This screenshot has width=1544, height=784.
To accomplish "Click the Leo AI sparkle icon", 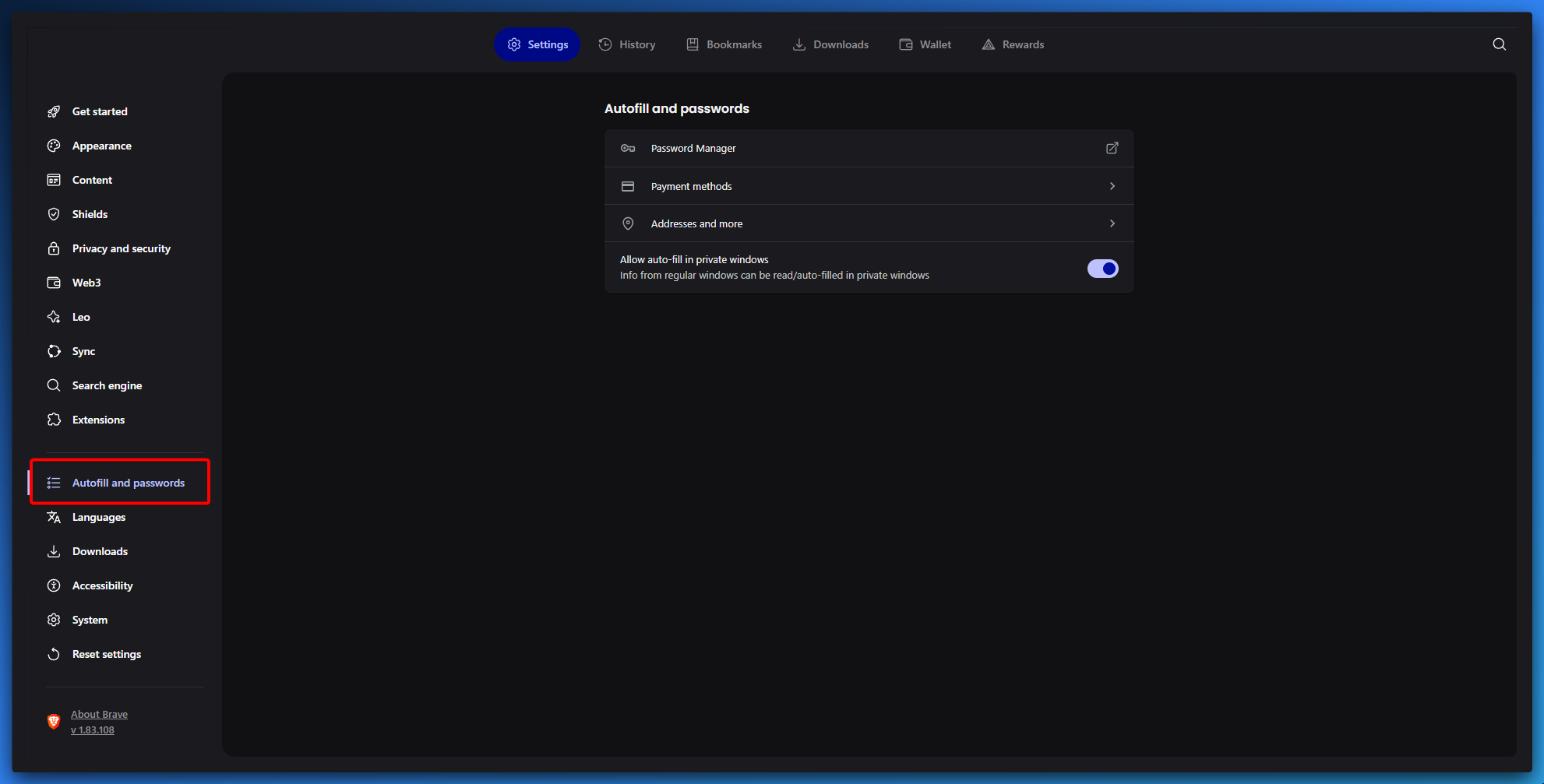I will coord(54,317).
